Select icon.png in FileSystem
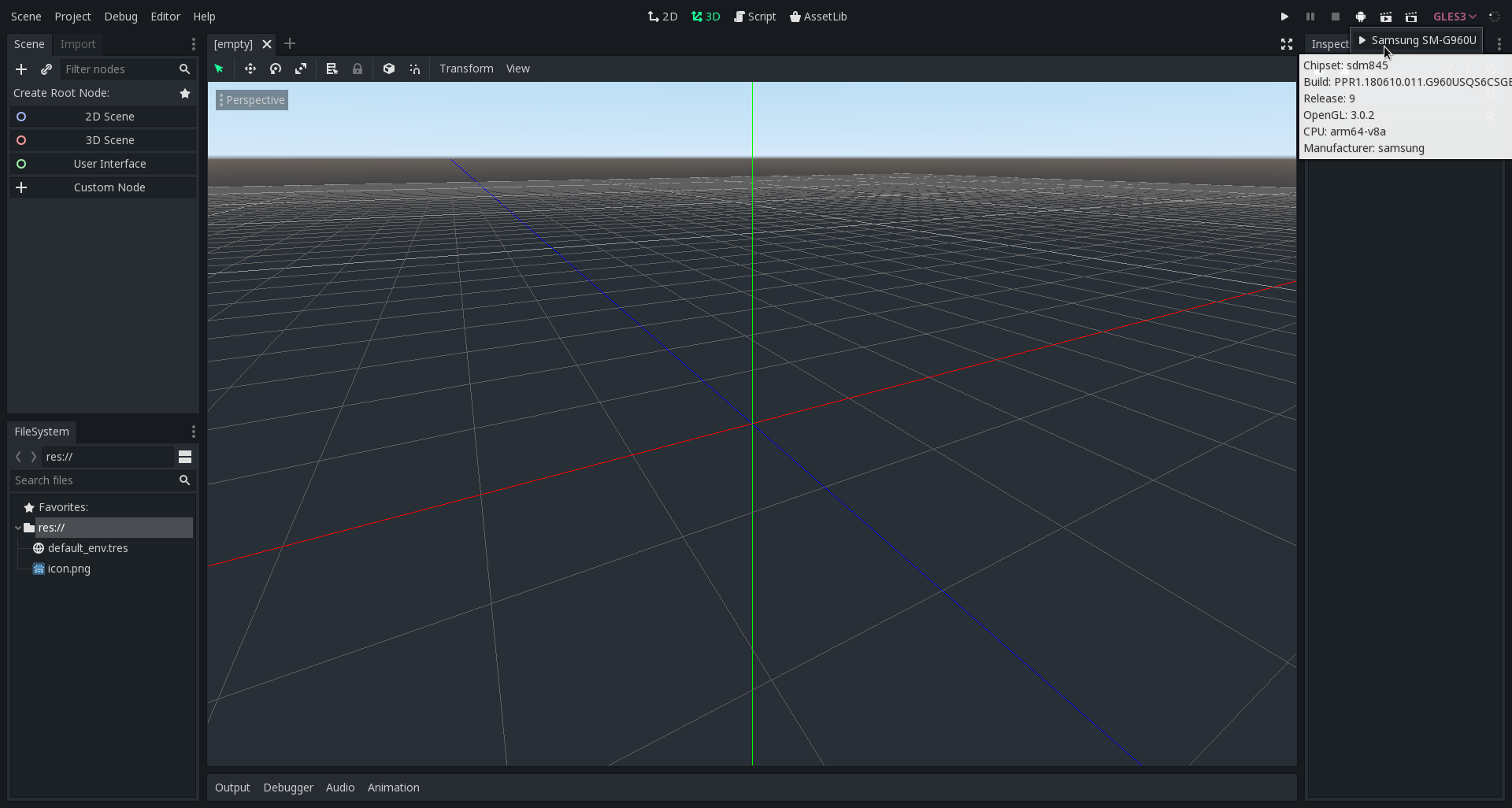 [x=69, y=569]
